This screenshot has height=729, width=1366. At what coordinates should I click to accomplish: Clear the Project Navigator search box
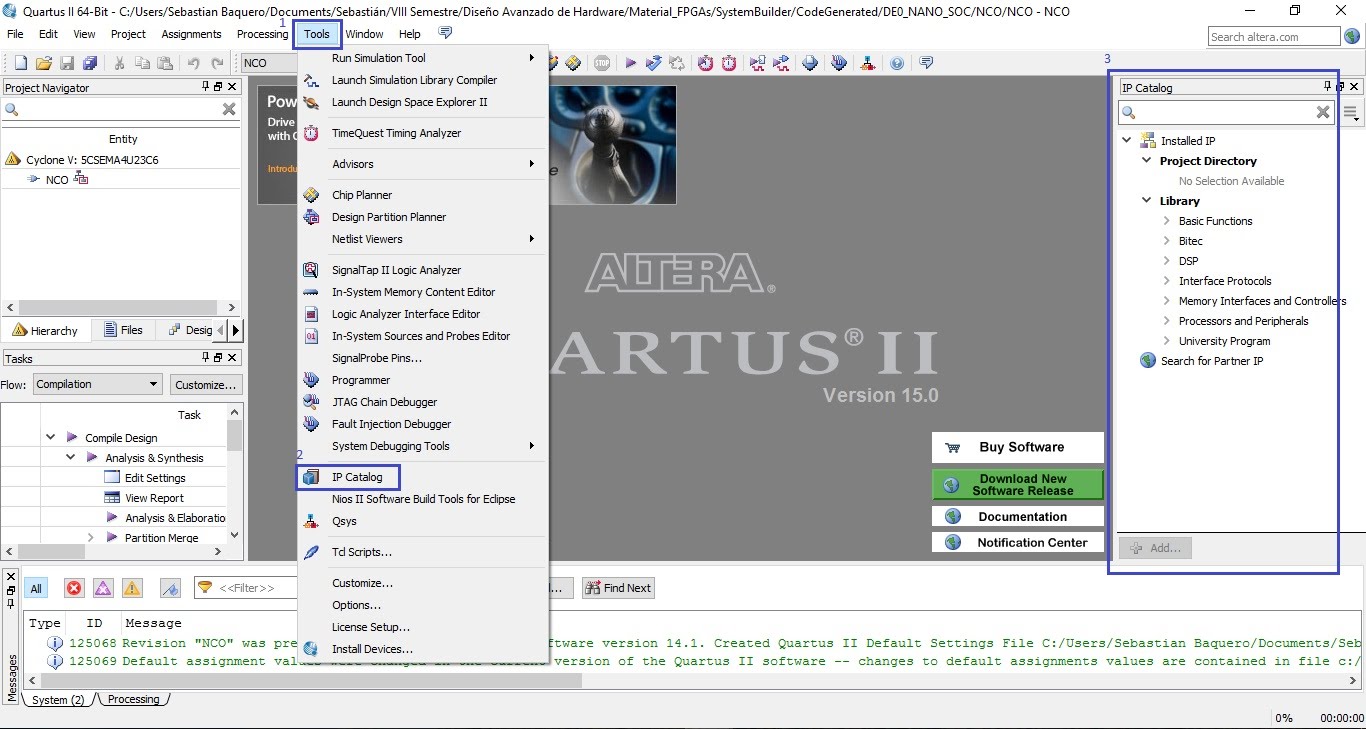coord(229,109)
